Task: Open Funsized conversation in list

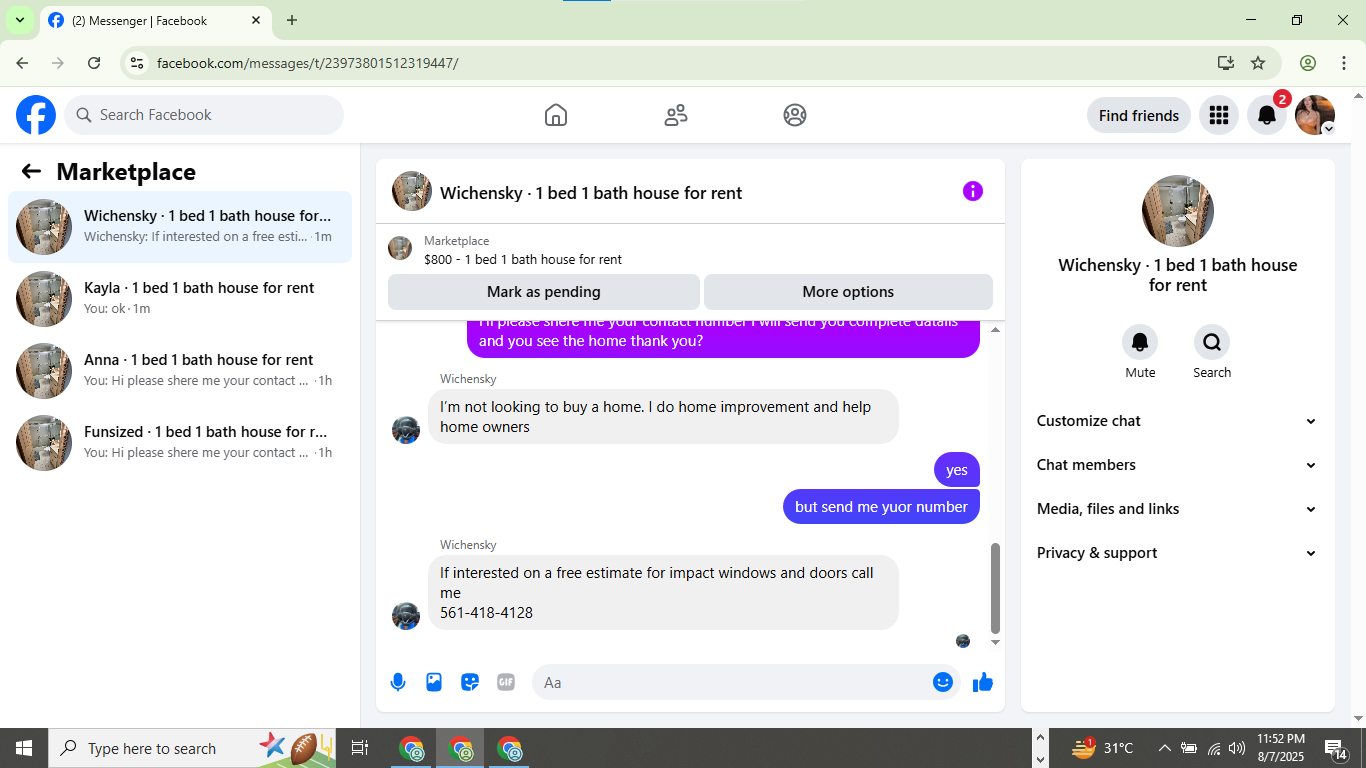Action: tap(180, 443)
